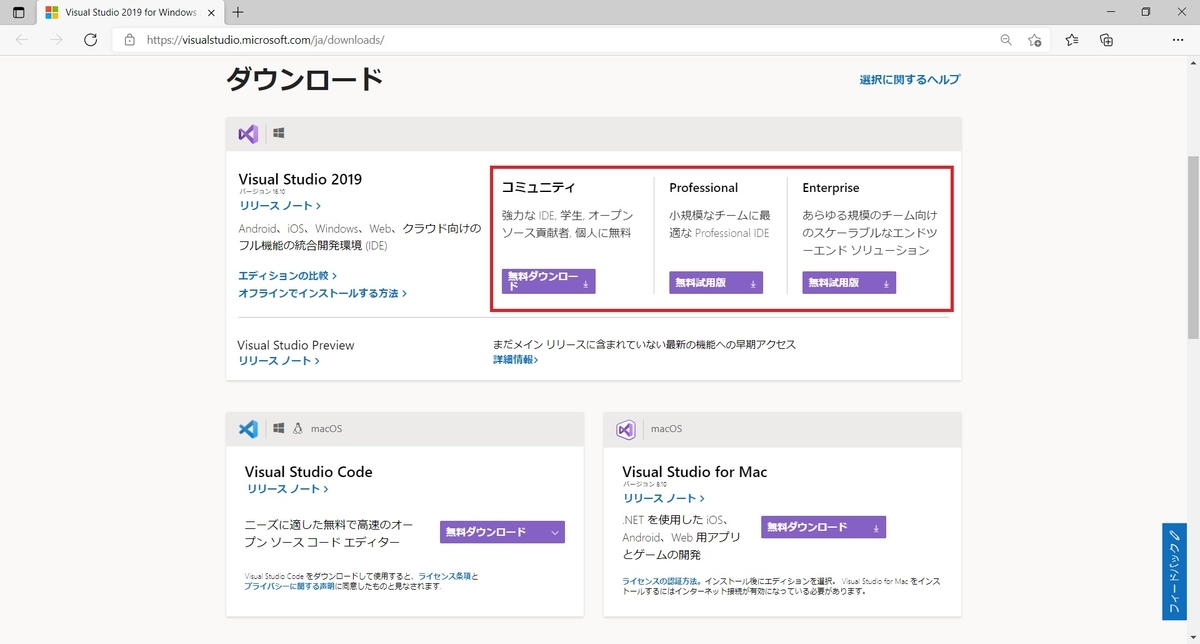Image resolution: width=1200 pixels, height=644 pixels.
Task: Open the プライバシーに関する声明 link
Action: (290, 586)
